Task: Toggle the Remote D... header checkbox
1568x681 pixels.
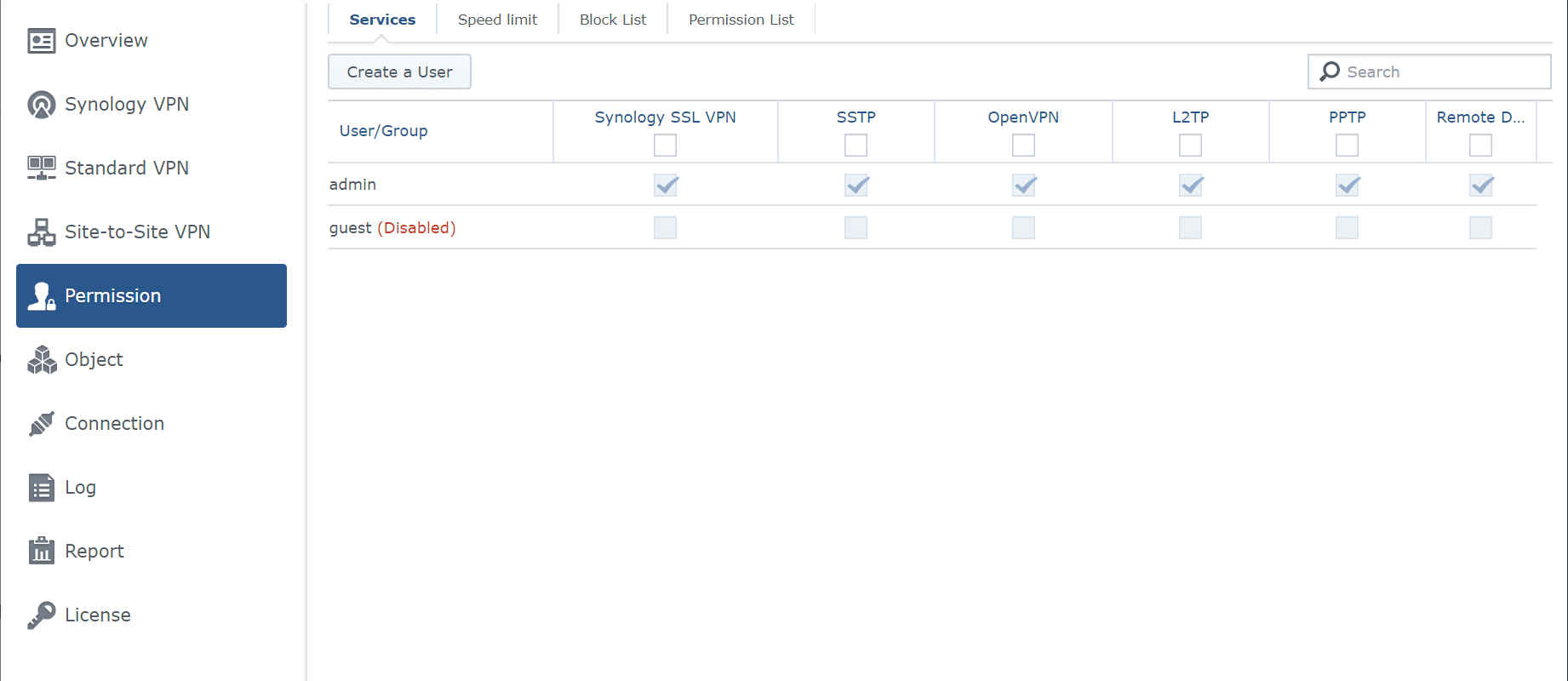Action: [1480, 146]
